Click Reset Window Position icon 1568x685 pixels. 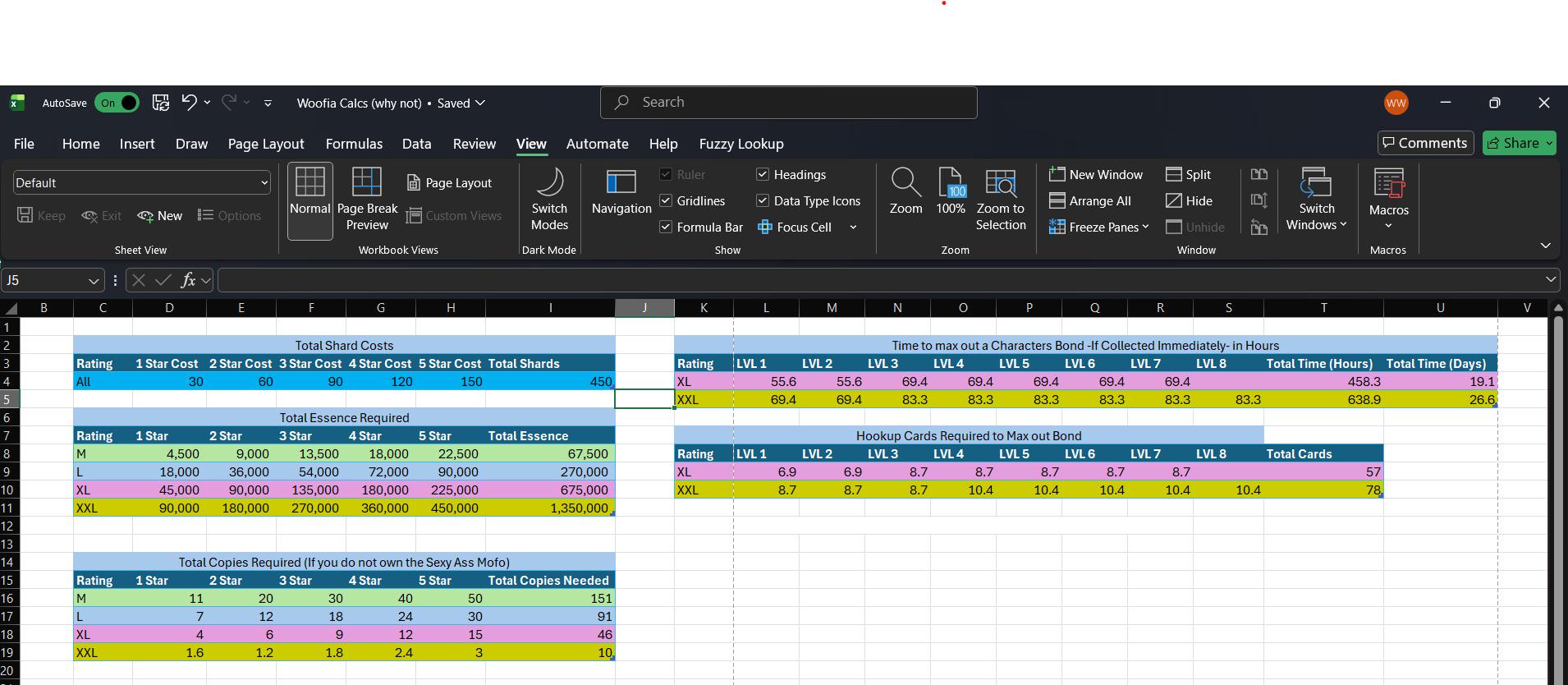(x=1259, y=228)
